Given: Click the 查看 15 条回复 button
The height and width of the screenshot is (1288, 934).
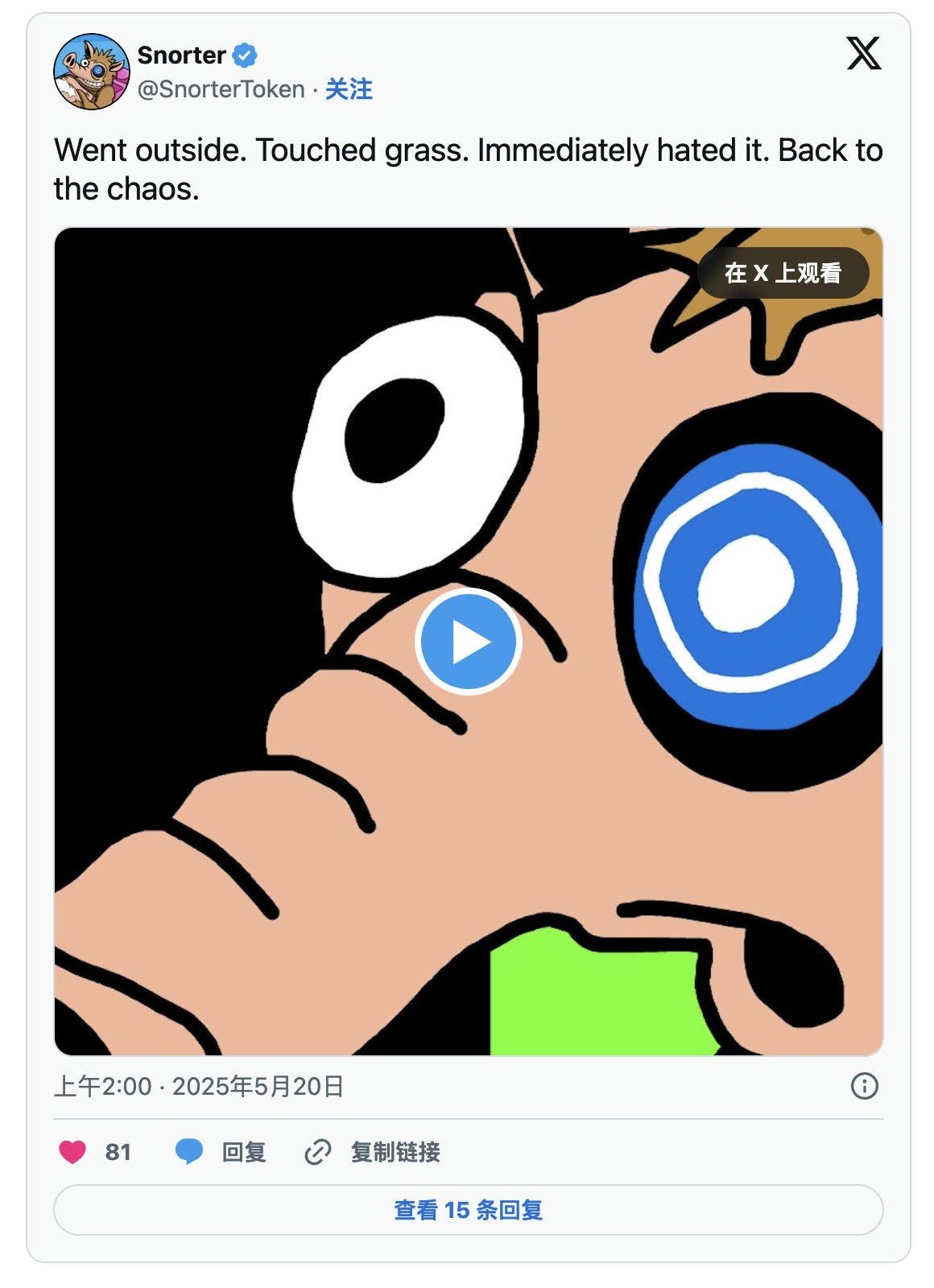Looking at the screenshot, I should (469, 1209).
